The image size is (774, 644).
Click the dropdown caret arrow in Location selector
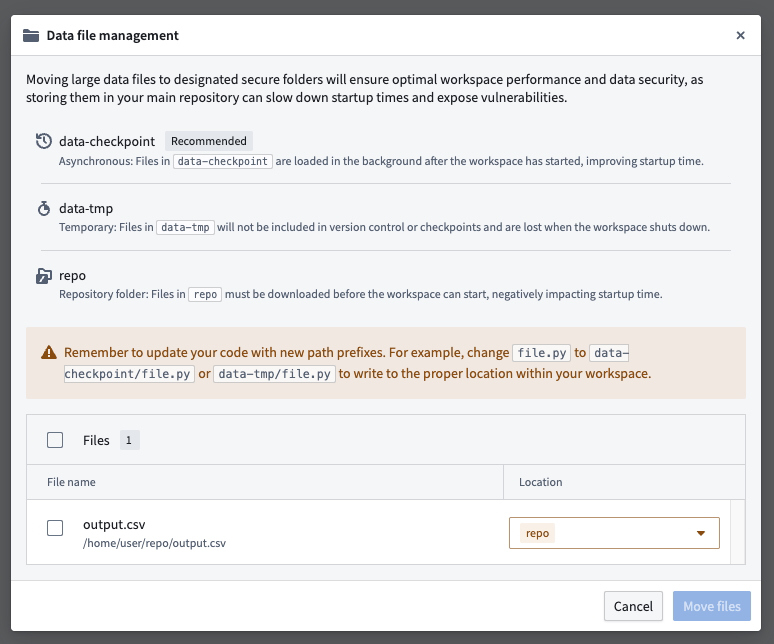[x=700, y=533]
